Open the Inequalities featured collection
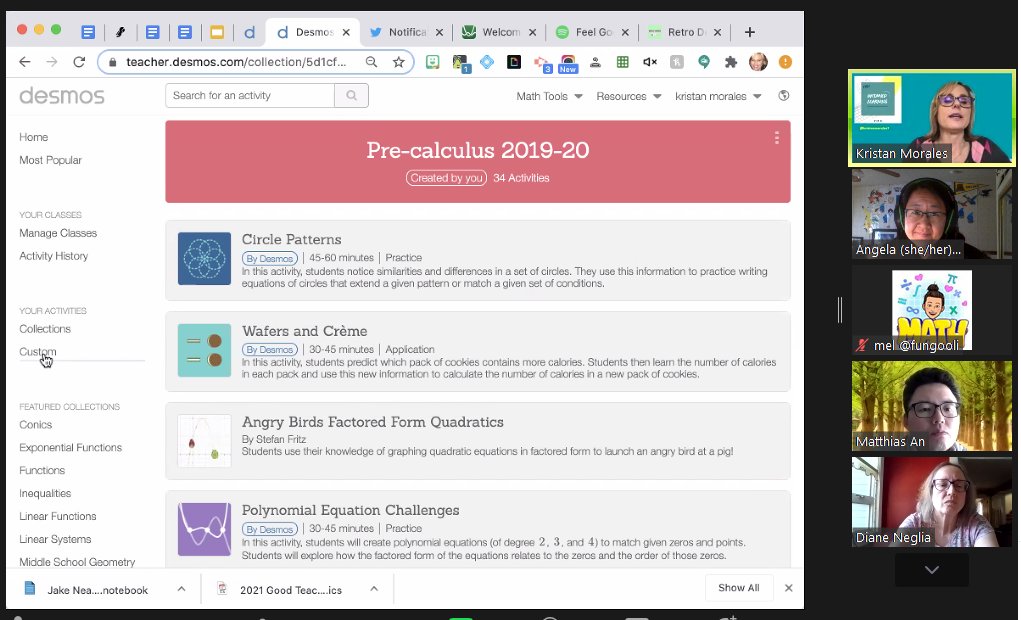Screen dimensions: 1021x620 (45, 494)
